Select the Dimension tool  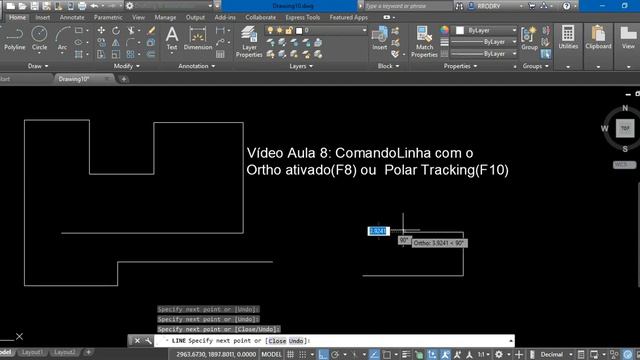pyautogui.click(x=198, y=38)
